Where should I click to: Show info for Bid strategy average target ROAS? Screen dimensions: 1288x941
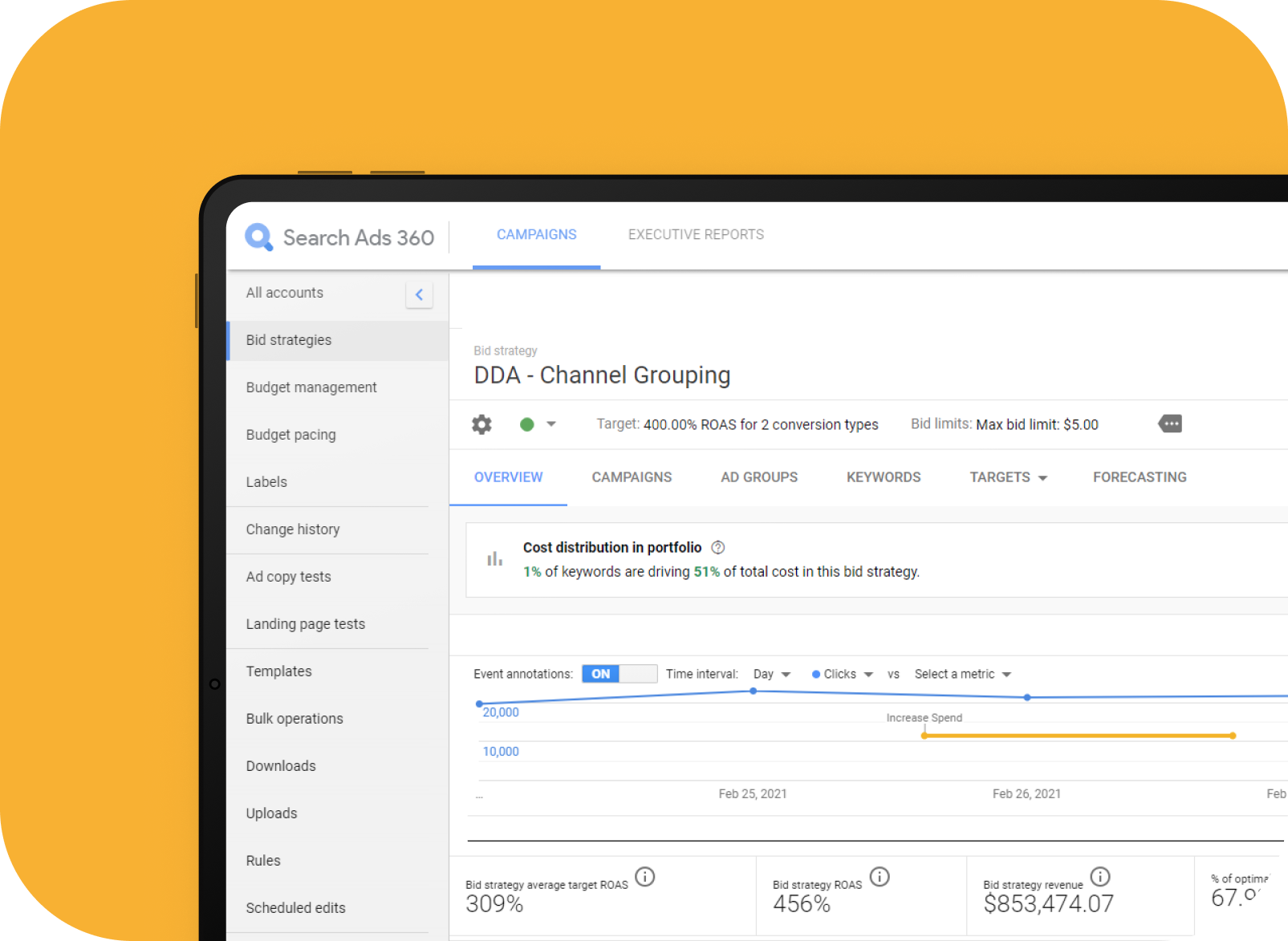pyautogui.click(x=644, y=877)
